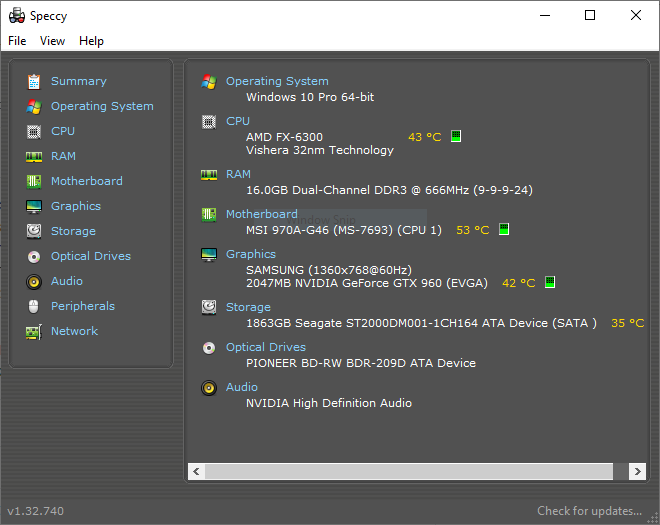
Task: Click the CPU chip icon in summary pane
Action: (209, 122)
